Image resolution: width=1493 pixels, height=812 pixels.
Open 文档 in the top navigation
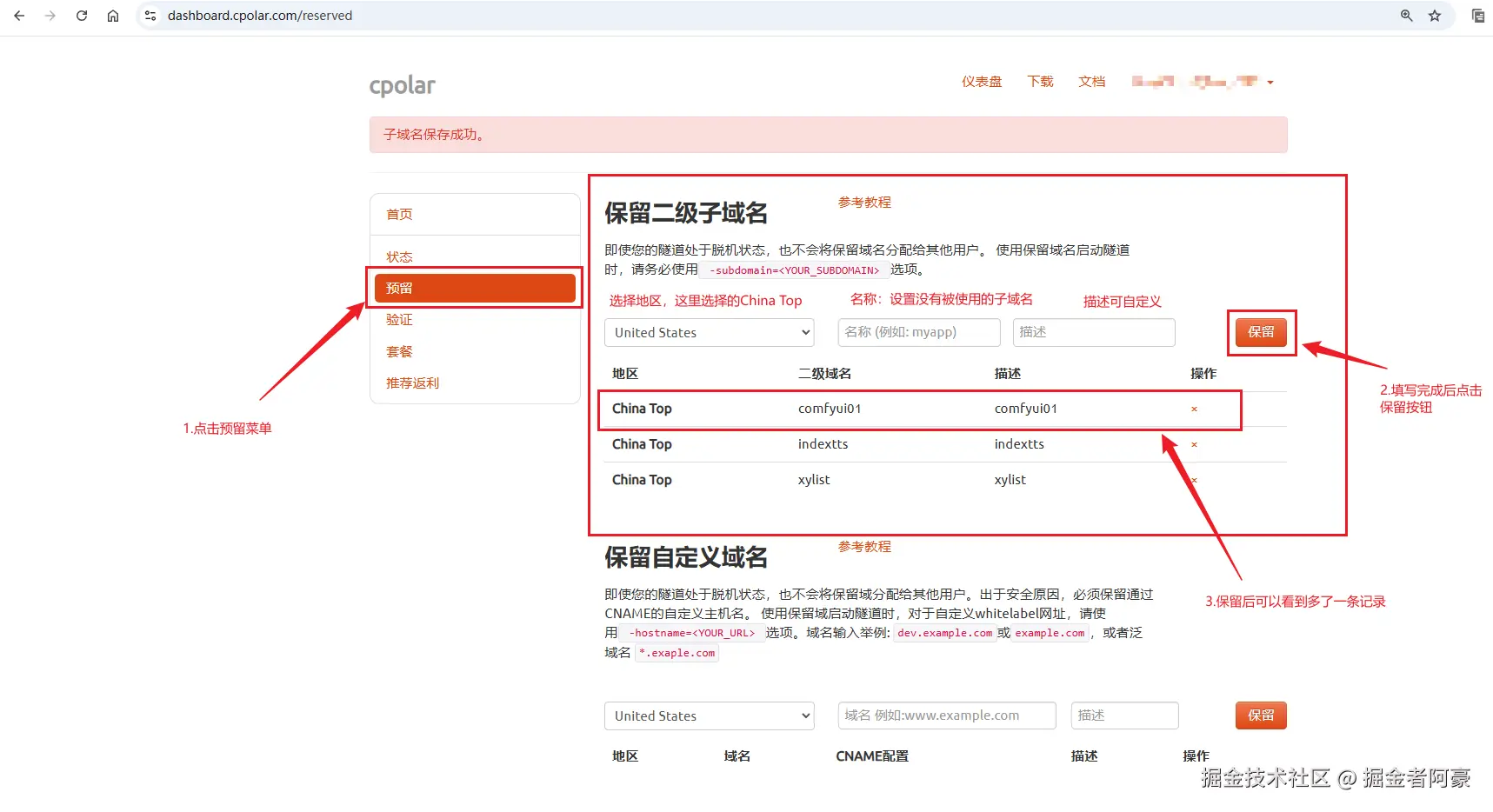tap(1092, 82)
